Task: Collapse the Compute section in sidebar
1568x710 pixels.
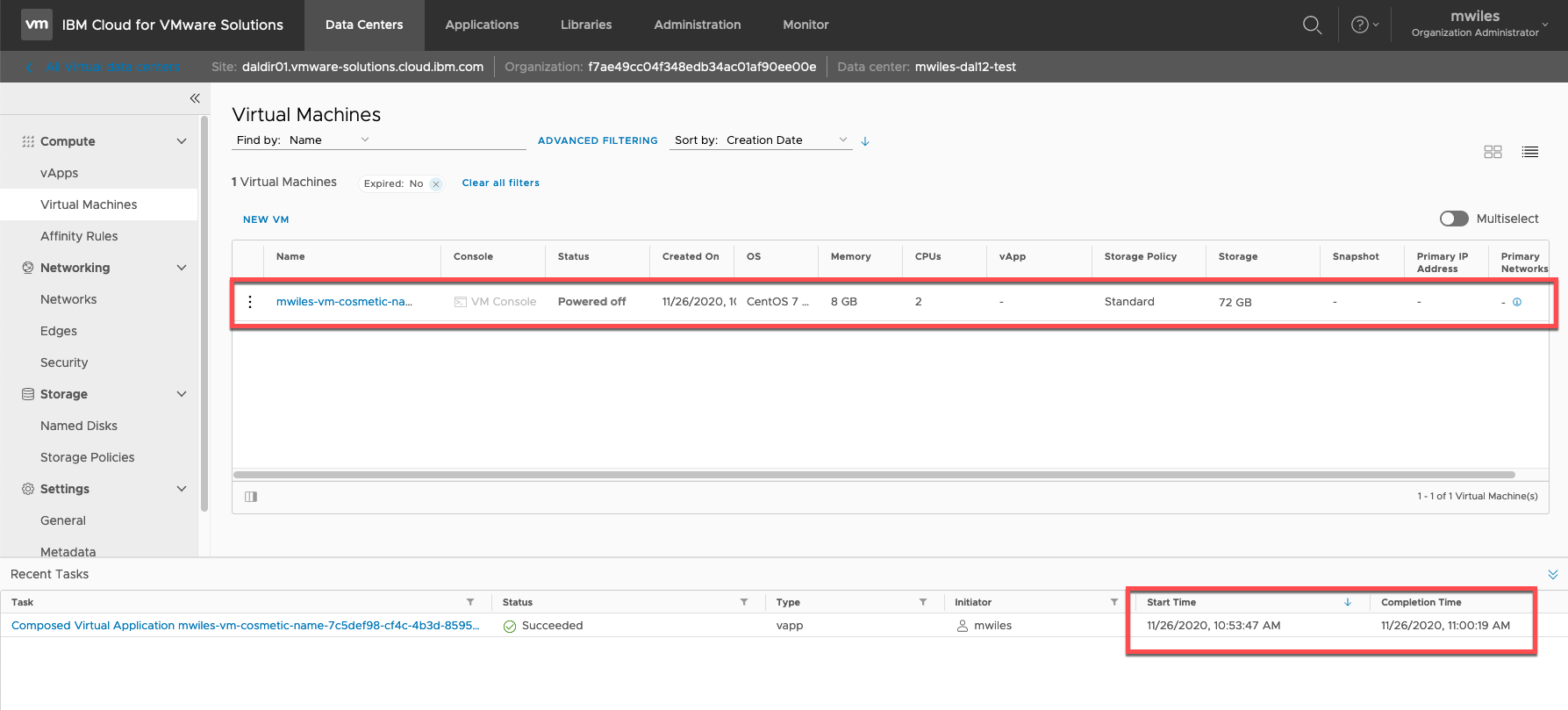Action: point(182,141)
